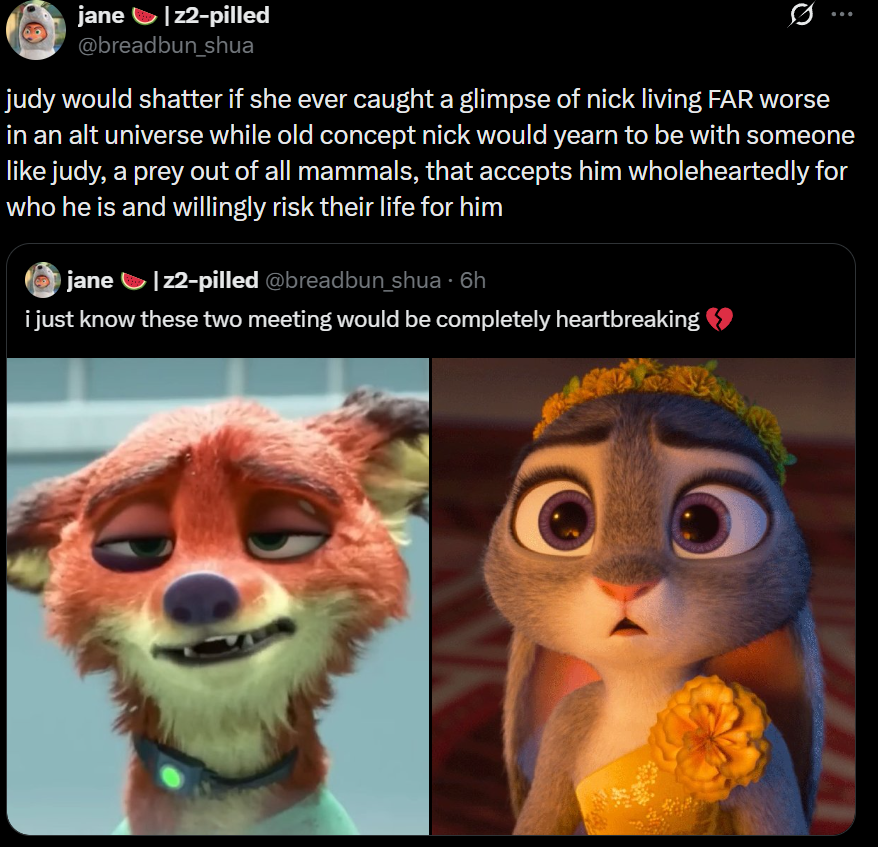Click the quoted tweet's small profile avatar
Screen dimensions: 878x847
click(x=43, y=279)
